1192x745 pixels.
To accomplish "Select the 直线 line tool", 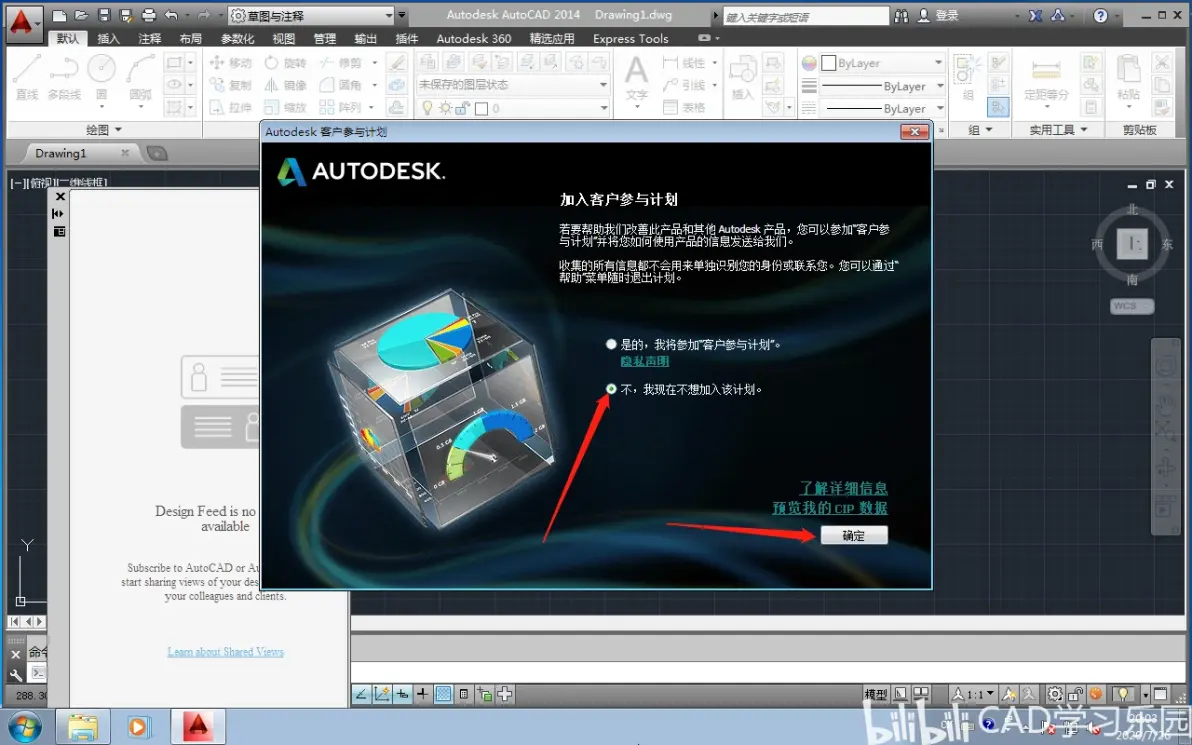I will tap(27, 78).
